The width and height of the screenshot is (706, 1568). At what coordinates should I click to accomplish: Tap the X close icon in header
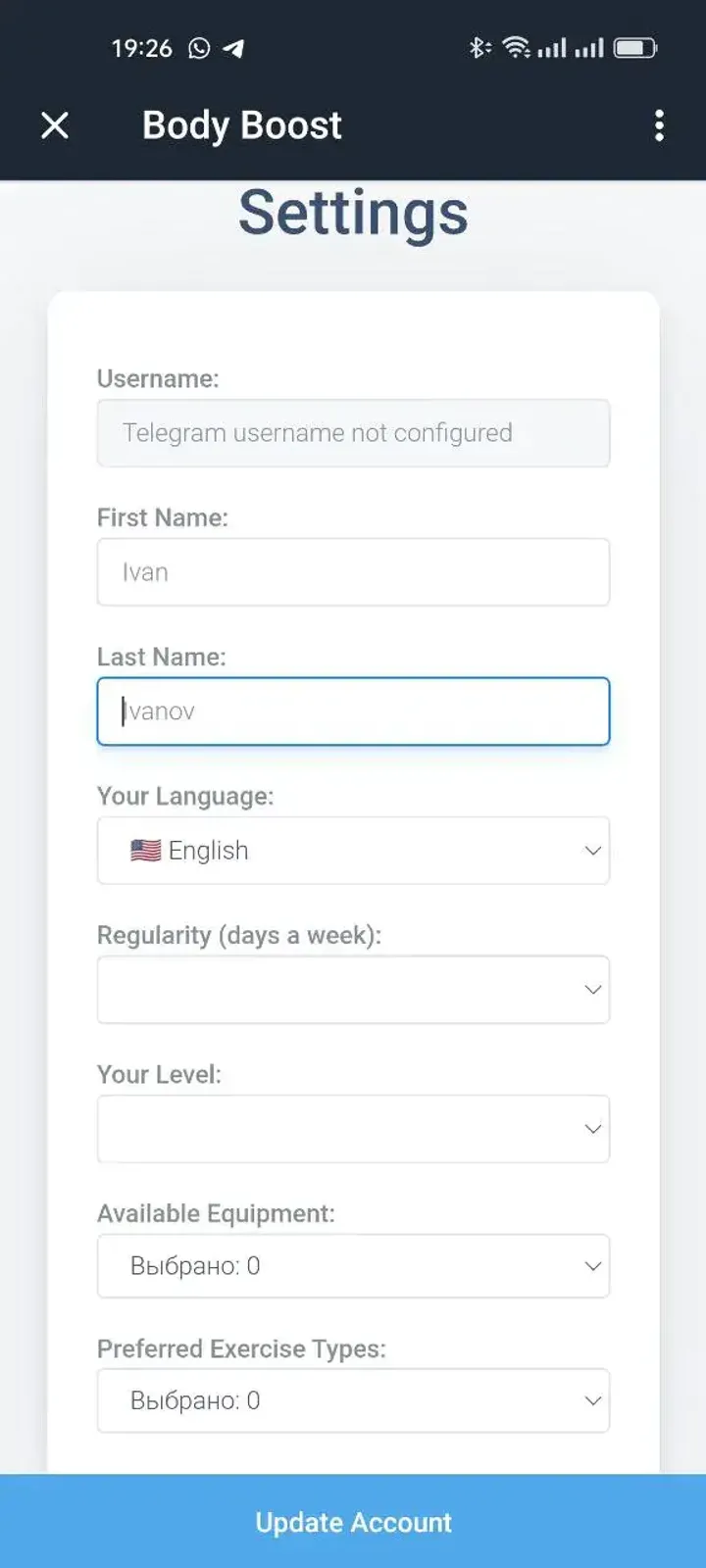55,125
